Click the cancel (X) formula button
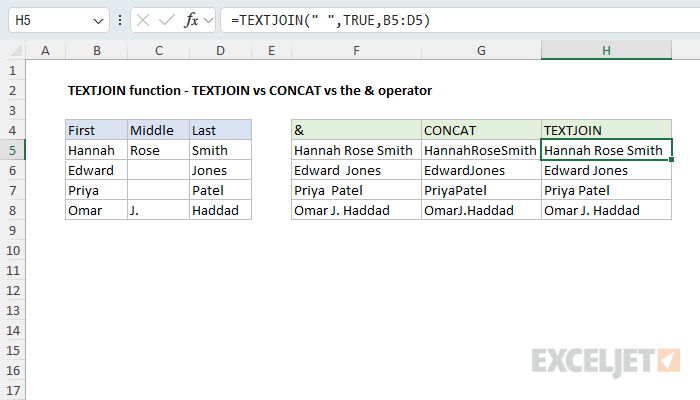This screenshot has width=700, height=400. pyautogui.click(x=143, y=20)
